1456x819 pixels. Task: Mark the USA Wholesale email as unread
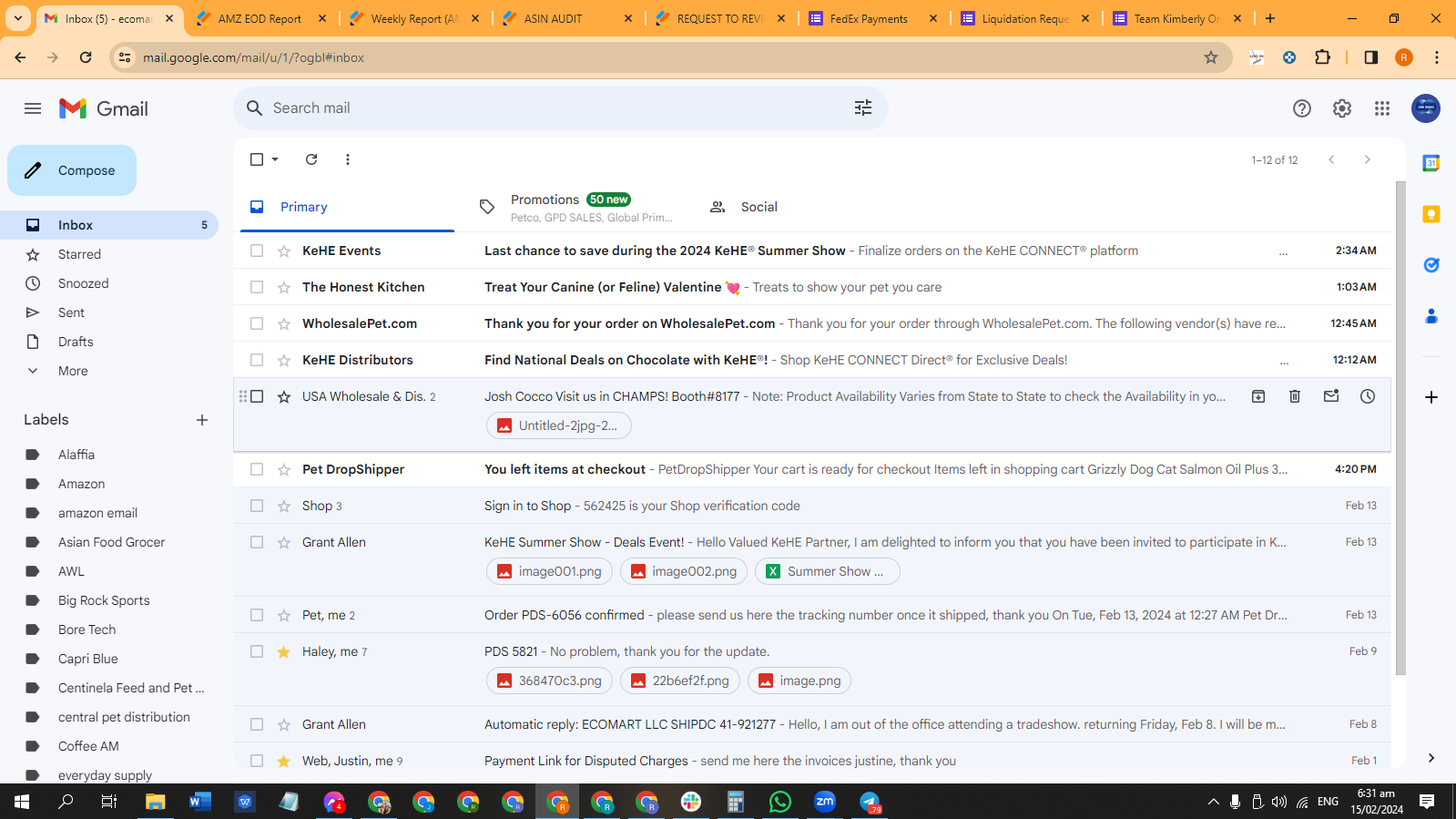tap(1331, 396)
